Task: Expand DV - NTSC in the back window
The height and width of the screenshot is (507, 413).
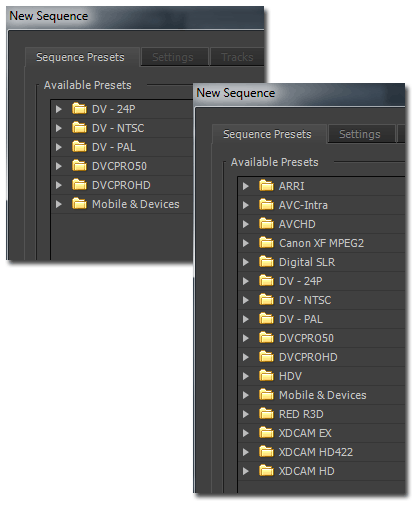Action: click(59, 128)
